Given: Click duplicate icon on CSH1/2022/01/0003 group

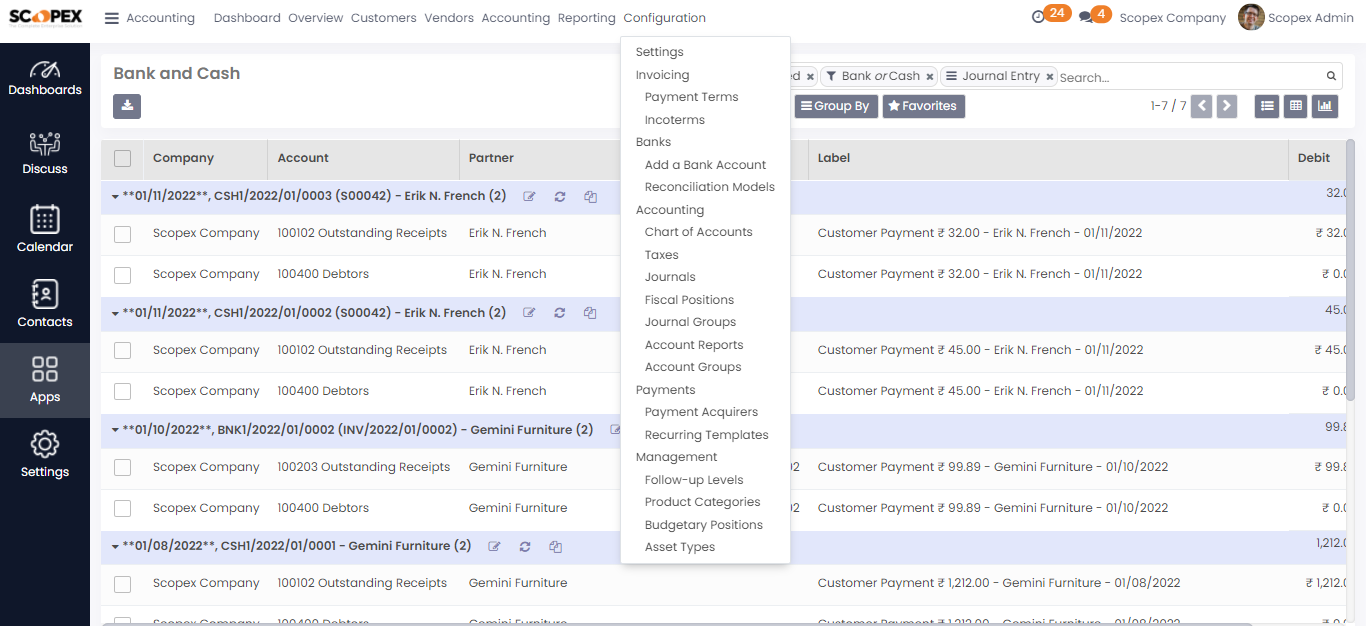Looking at the screenshot, I should coord(590,197).
